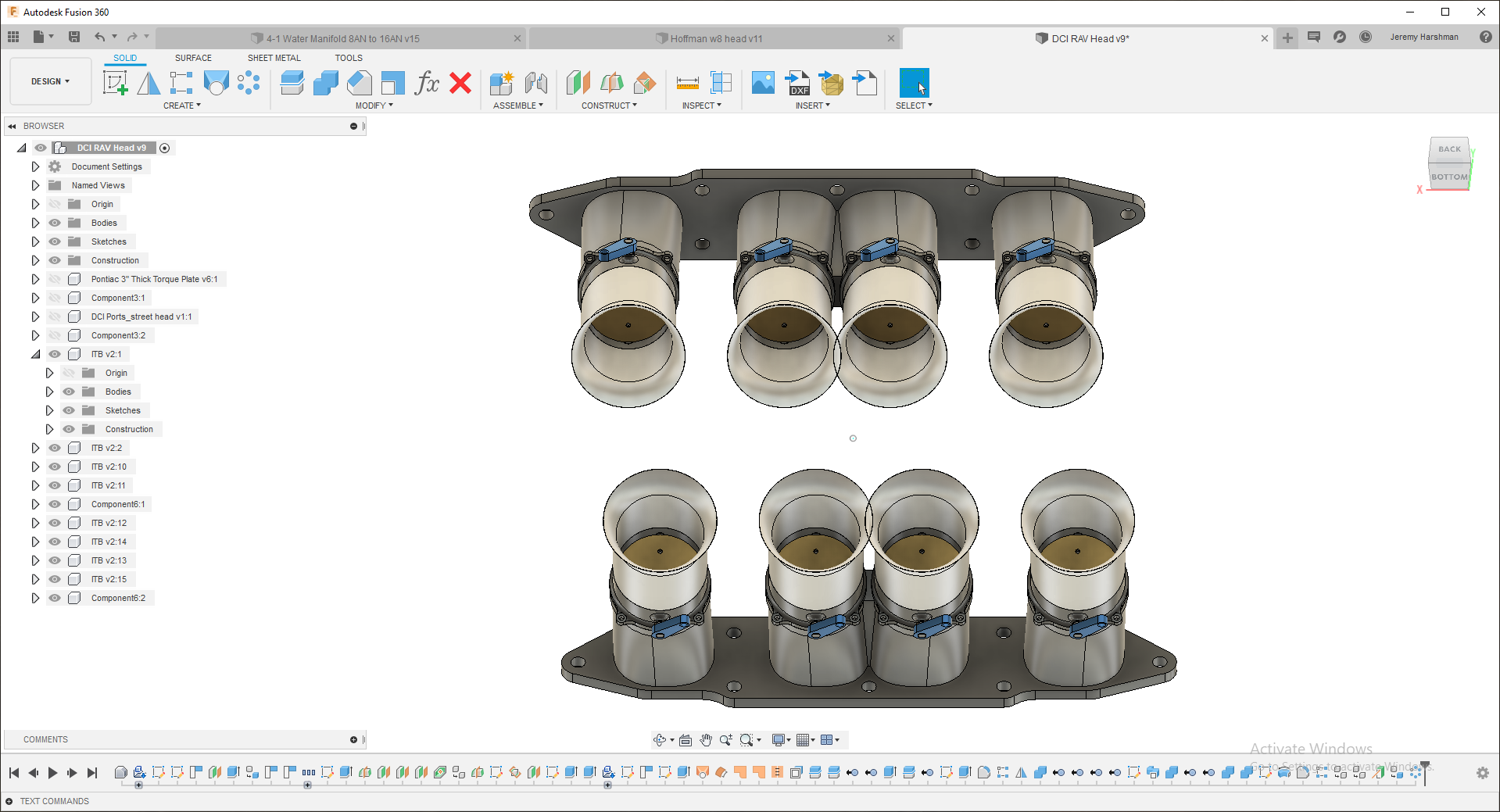Switch to the SURFACE tab
The image size is (1500, 812).
[x=193, y=58]
